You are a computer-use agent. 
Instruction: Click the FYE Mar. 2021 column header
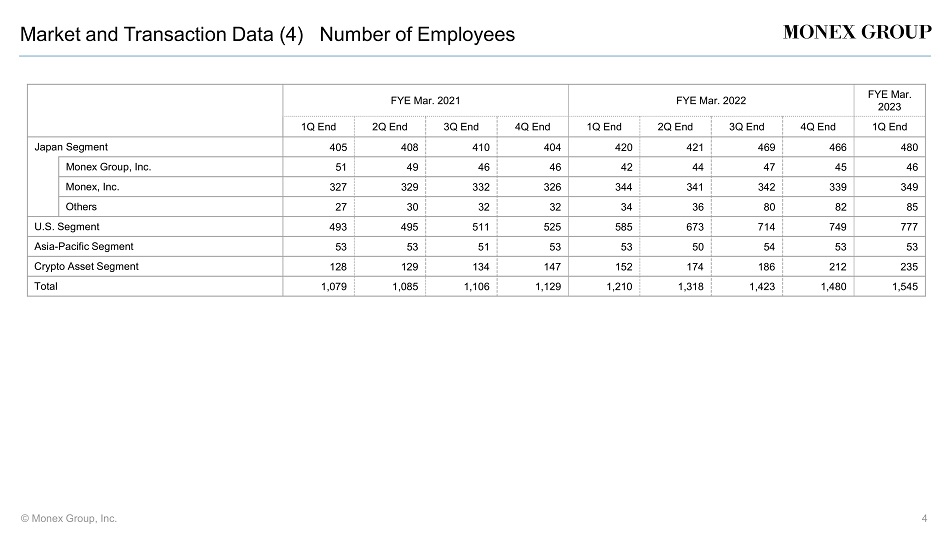[x=425, y=101]
